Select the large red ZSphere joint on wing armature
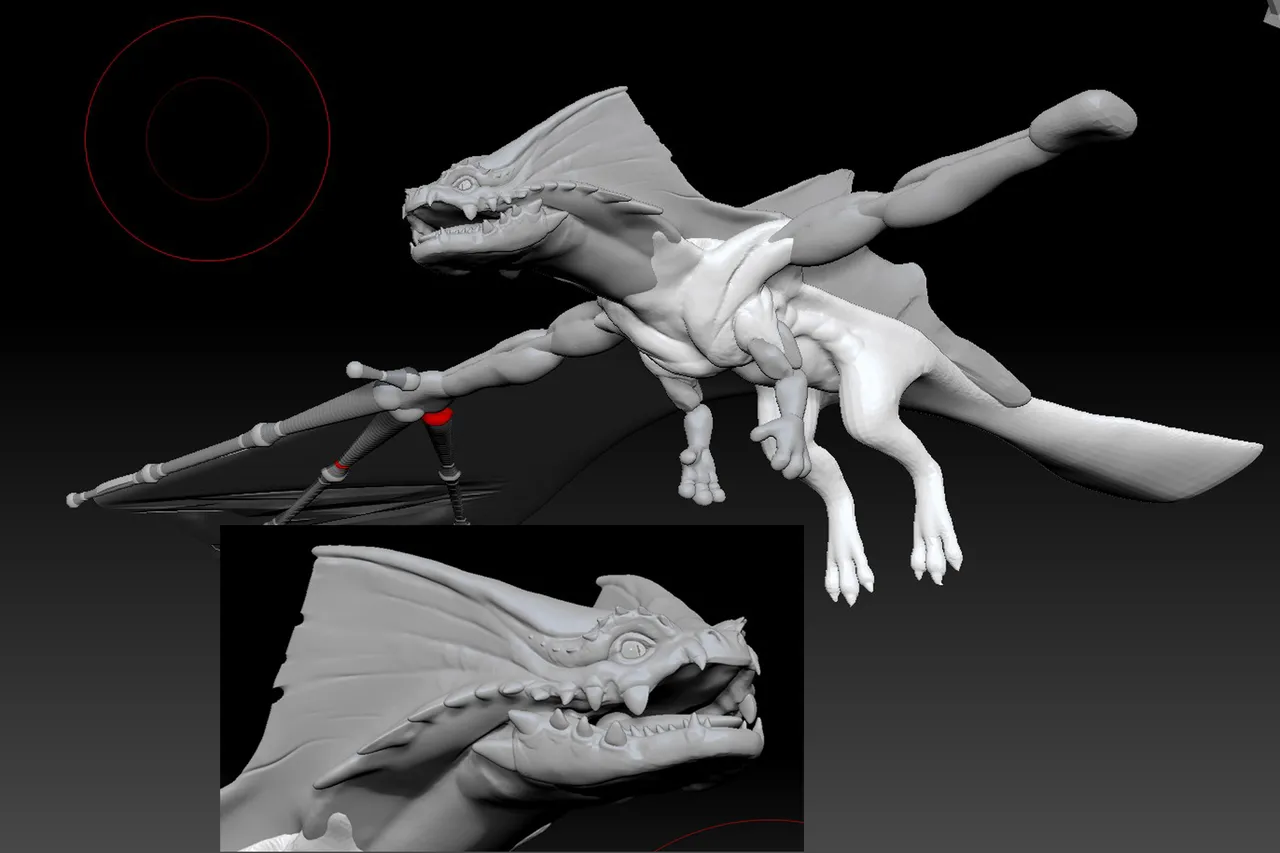Image resolution: width=1280 pixels, height=853 pixels. 437,416
